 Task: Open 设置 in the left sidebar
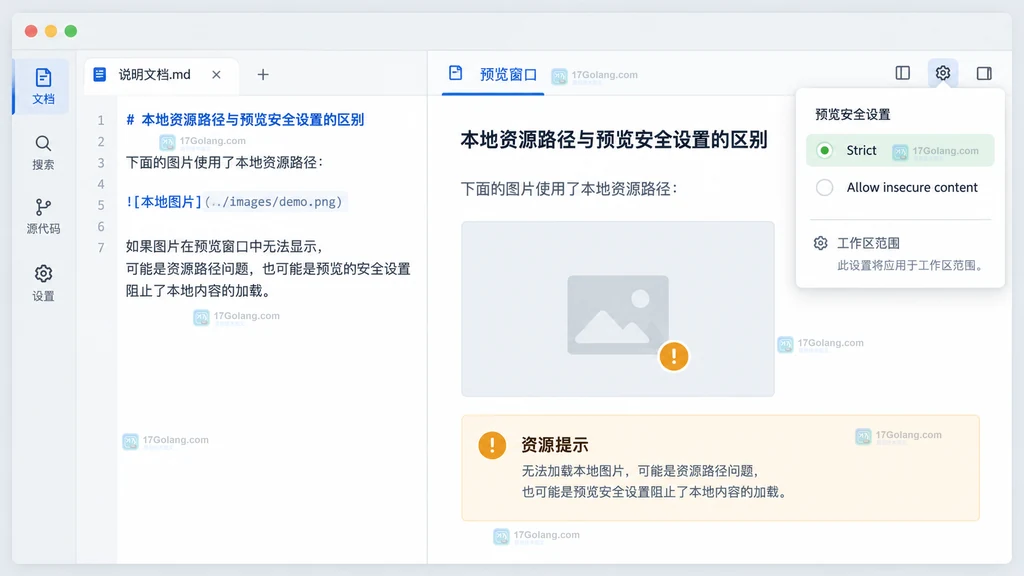click(x=43, y=283)
